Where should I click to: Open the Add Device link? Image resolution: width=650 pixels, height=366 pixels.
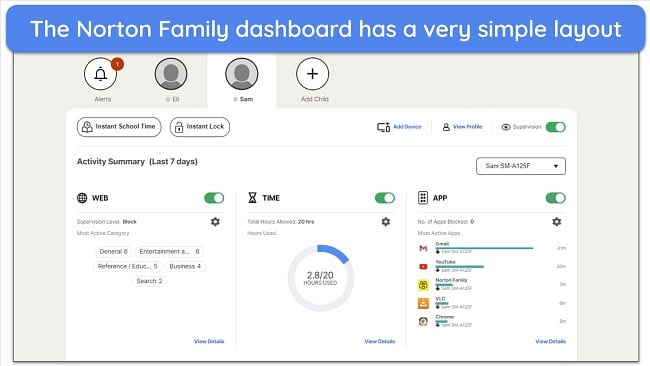(x=407, y=127)
